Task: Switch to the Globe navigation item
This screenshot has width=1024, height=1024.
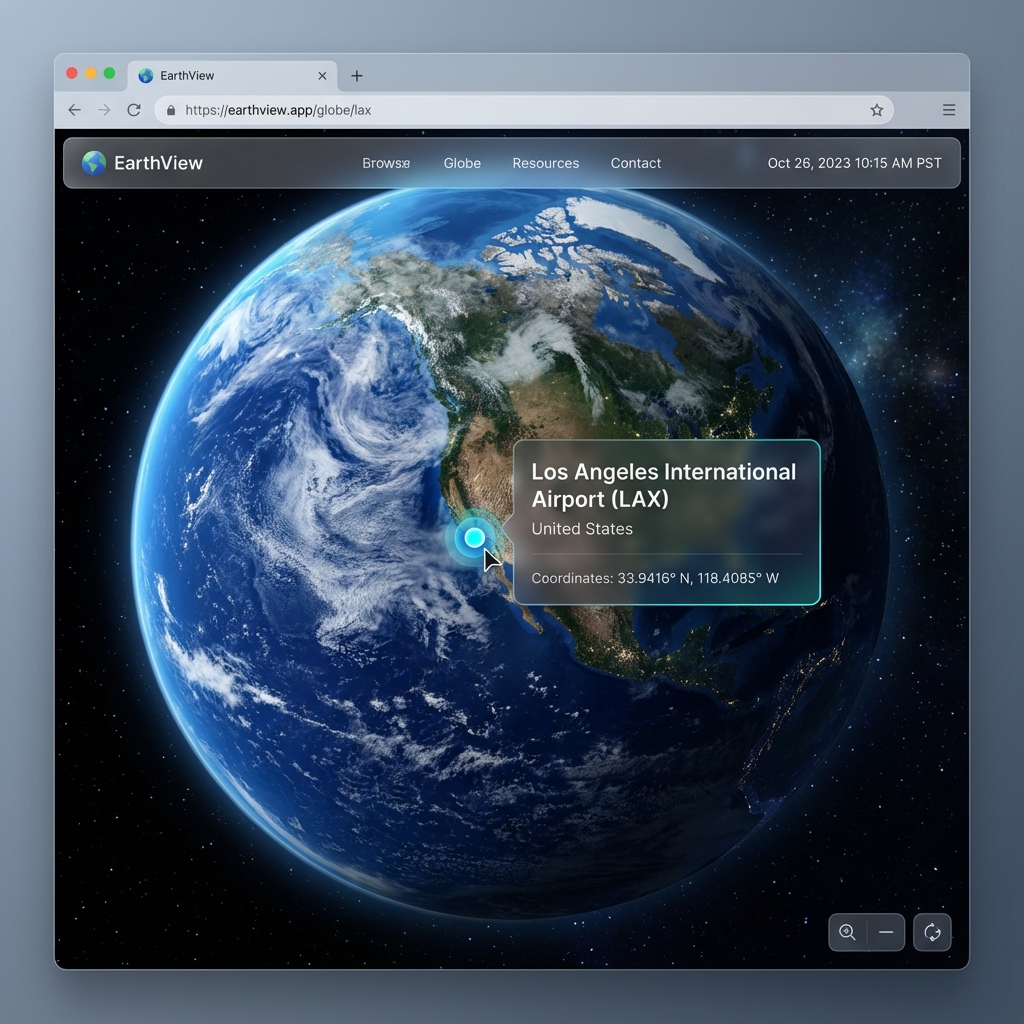Action: (x=462, y=163)
